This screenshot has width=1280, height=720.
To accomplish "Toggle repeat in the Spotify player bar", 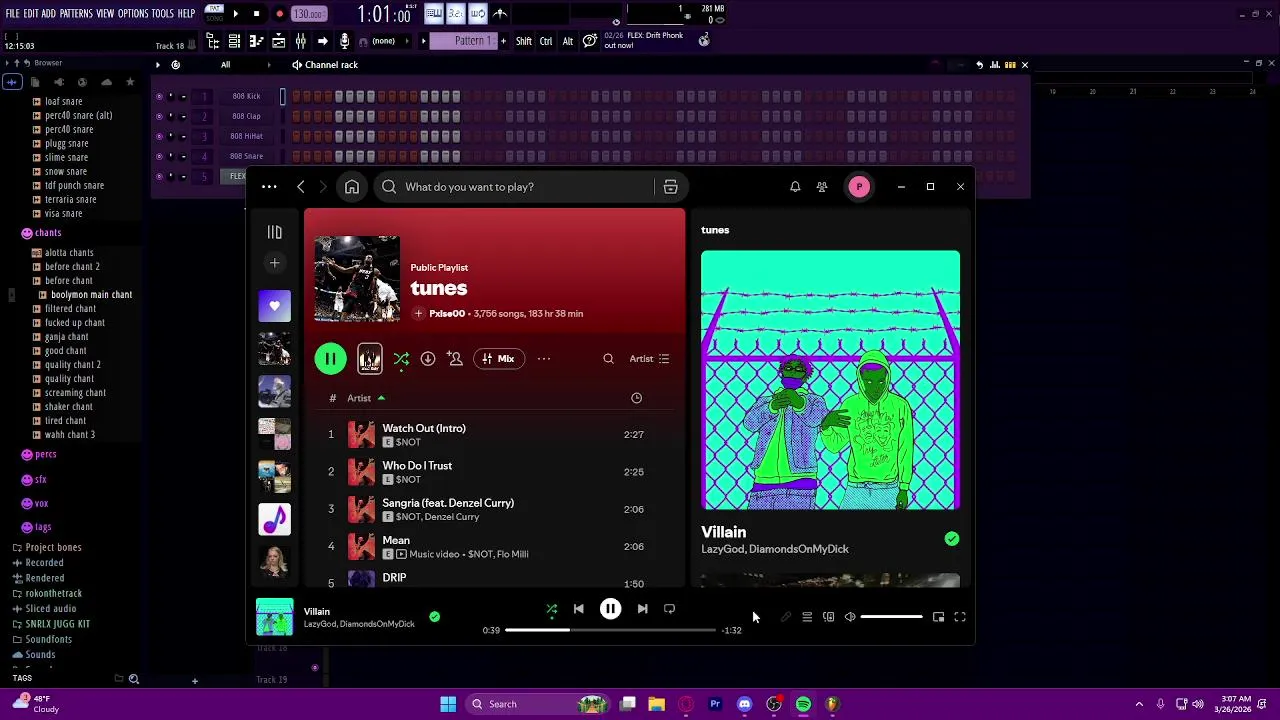I will pyautogui.click(x=669, y=608).
